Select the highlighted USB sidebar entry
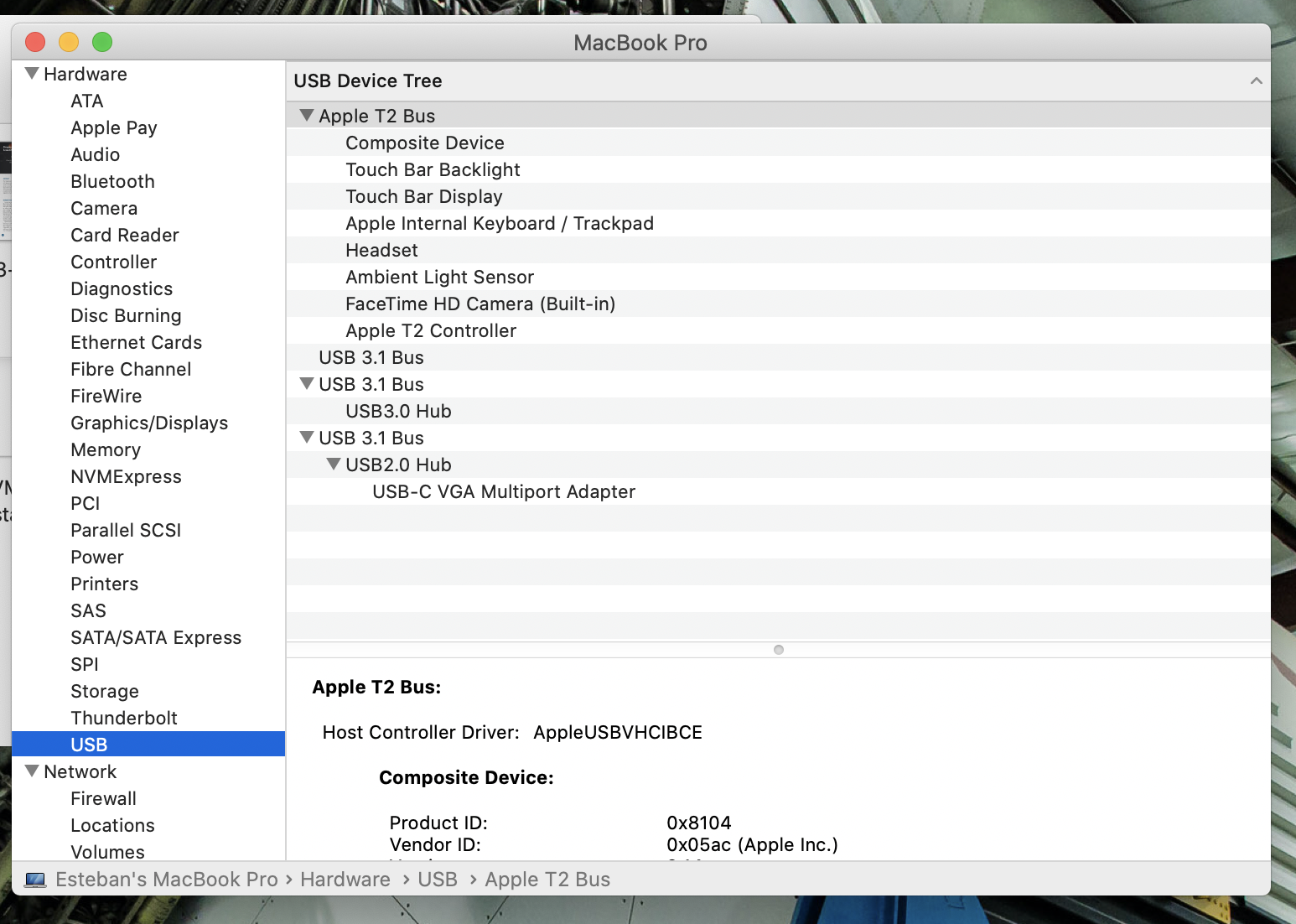Viewport: 1296px width, 924px height. click(x=148, y=745)
